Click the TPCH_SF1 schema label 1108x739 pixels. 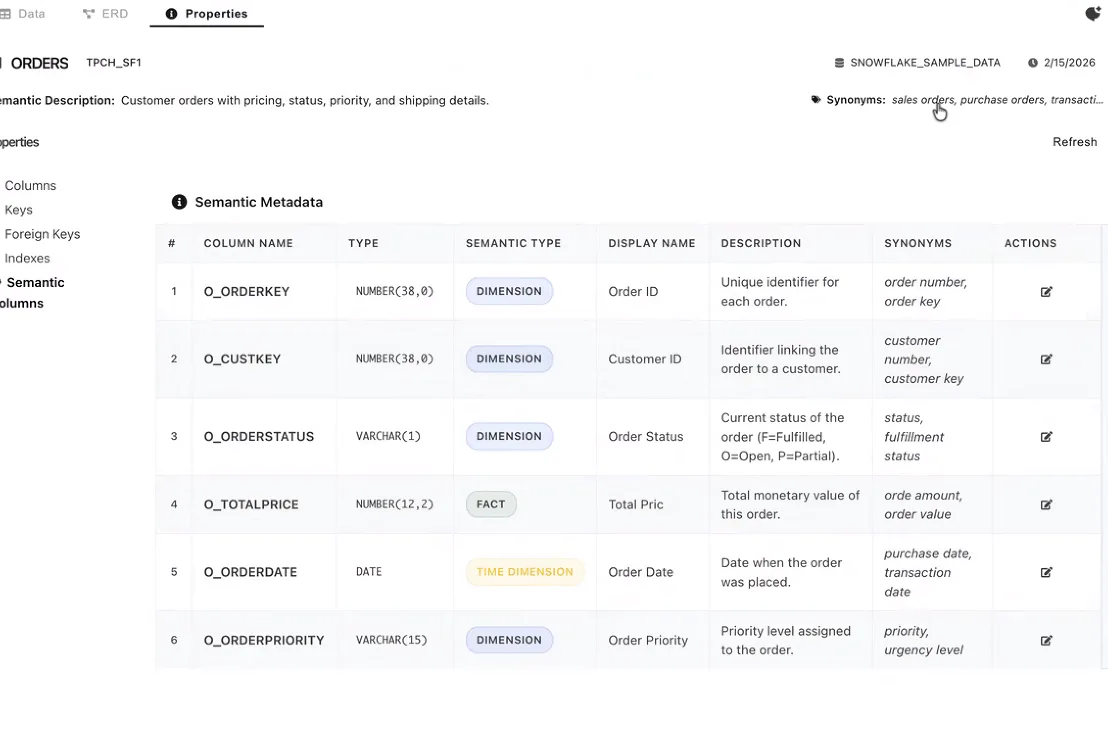[114, 63]
